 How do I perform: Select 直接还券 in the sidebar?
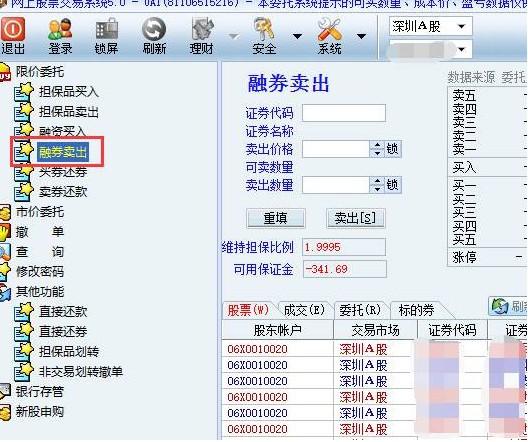click(63, 332)
